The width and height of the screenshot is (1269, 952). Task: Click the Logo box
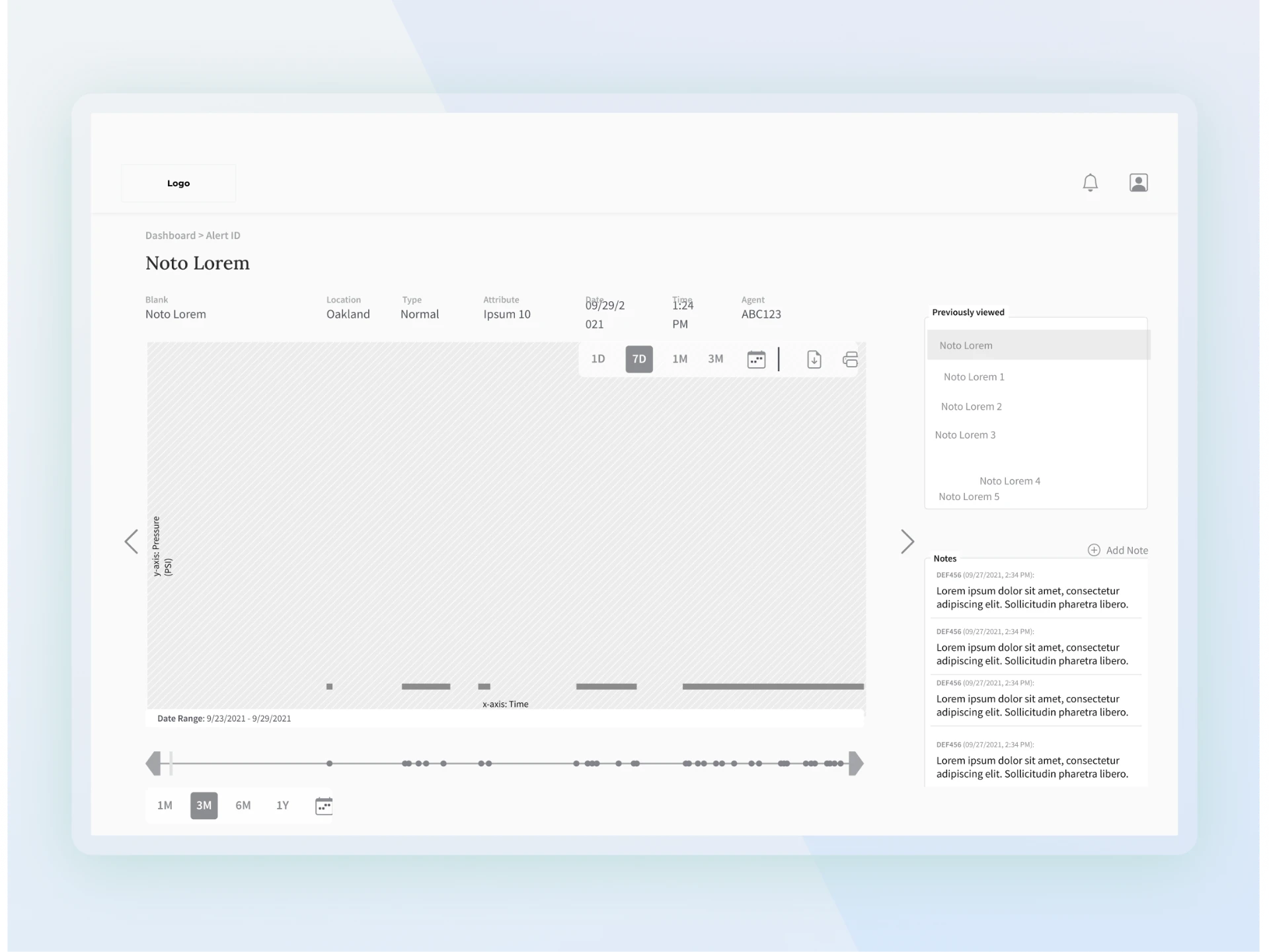tap(178, 183)
